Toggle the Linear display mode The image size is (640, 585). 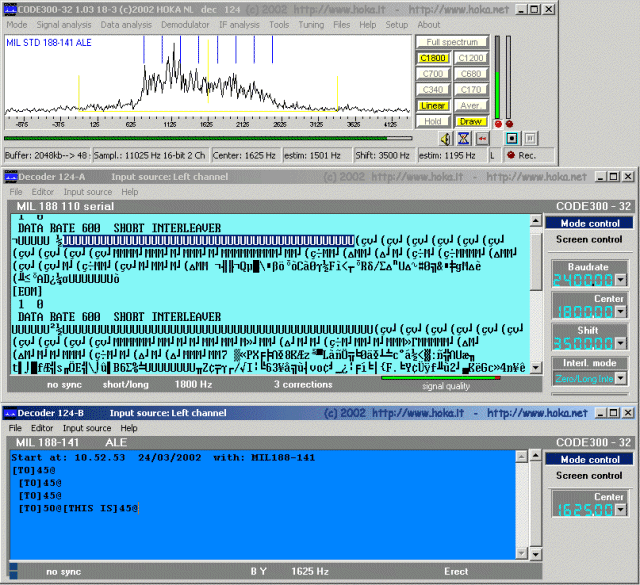(433, 106)
